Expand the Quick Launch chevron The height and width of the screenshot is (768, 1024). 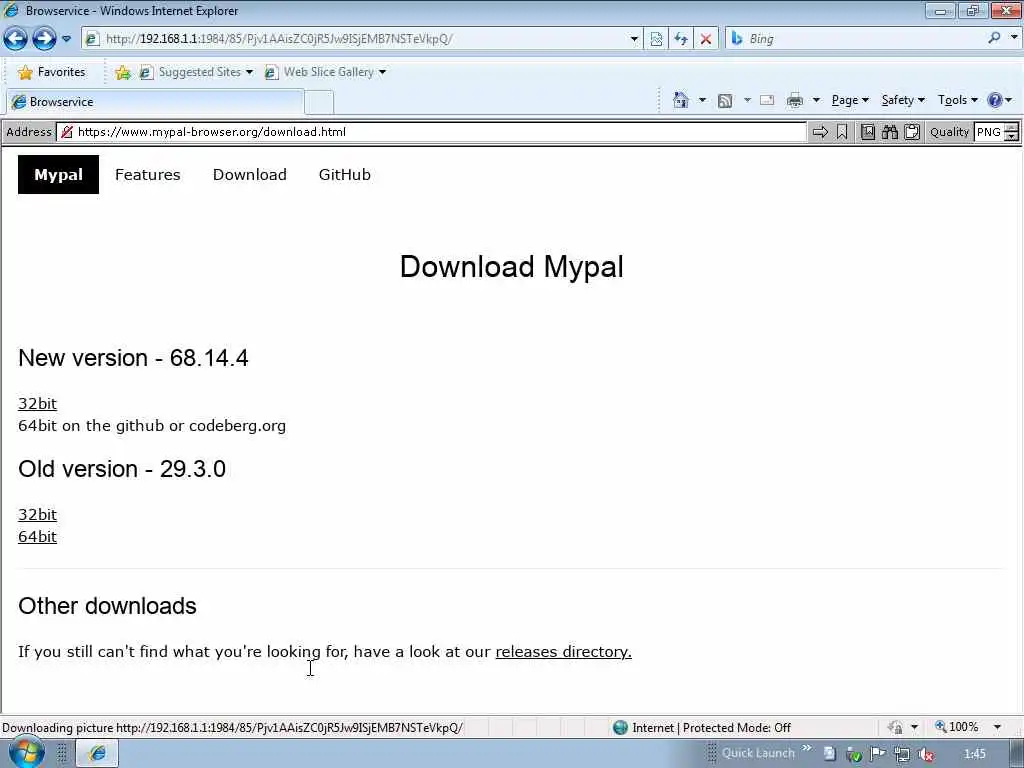coord(807,748)
